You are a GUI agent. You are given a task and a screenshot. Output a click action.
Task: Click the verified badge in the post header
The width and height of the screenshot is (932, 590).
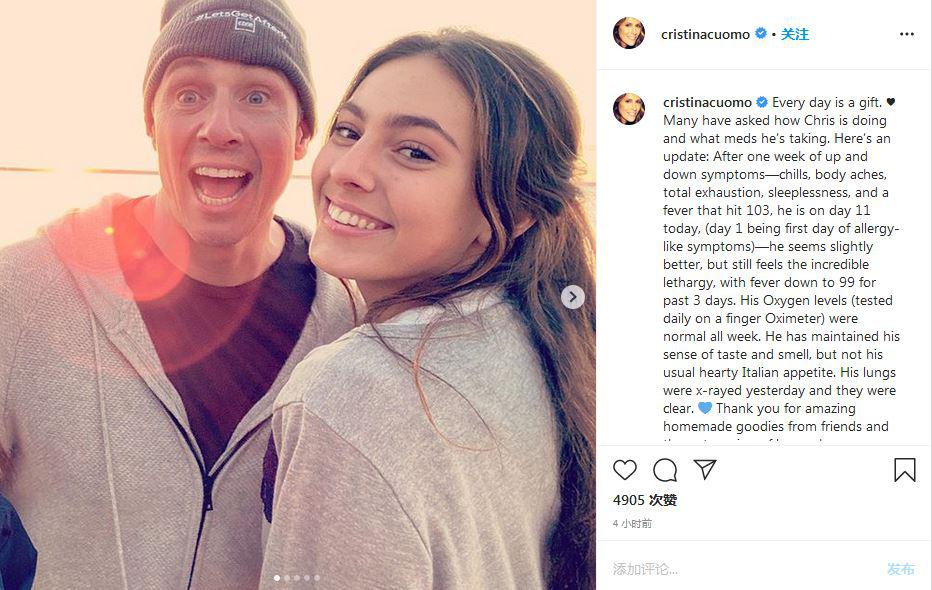[x=761, y=34]
